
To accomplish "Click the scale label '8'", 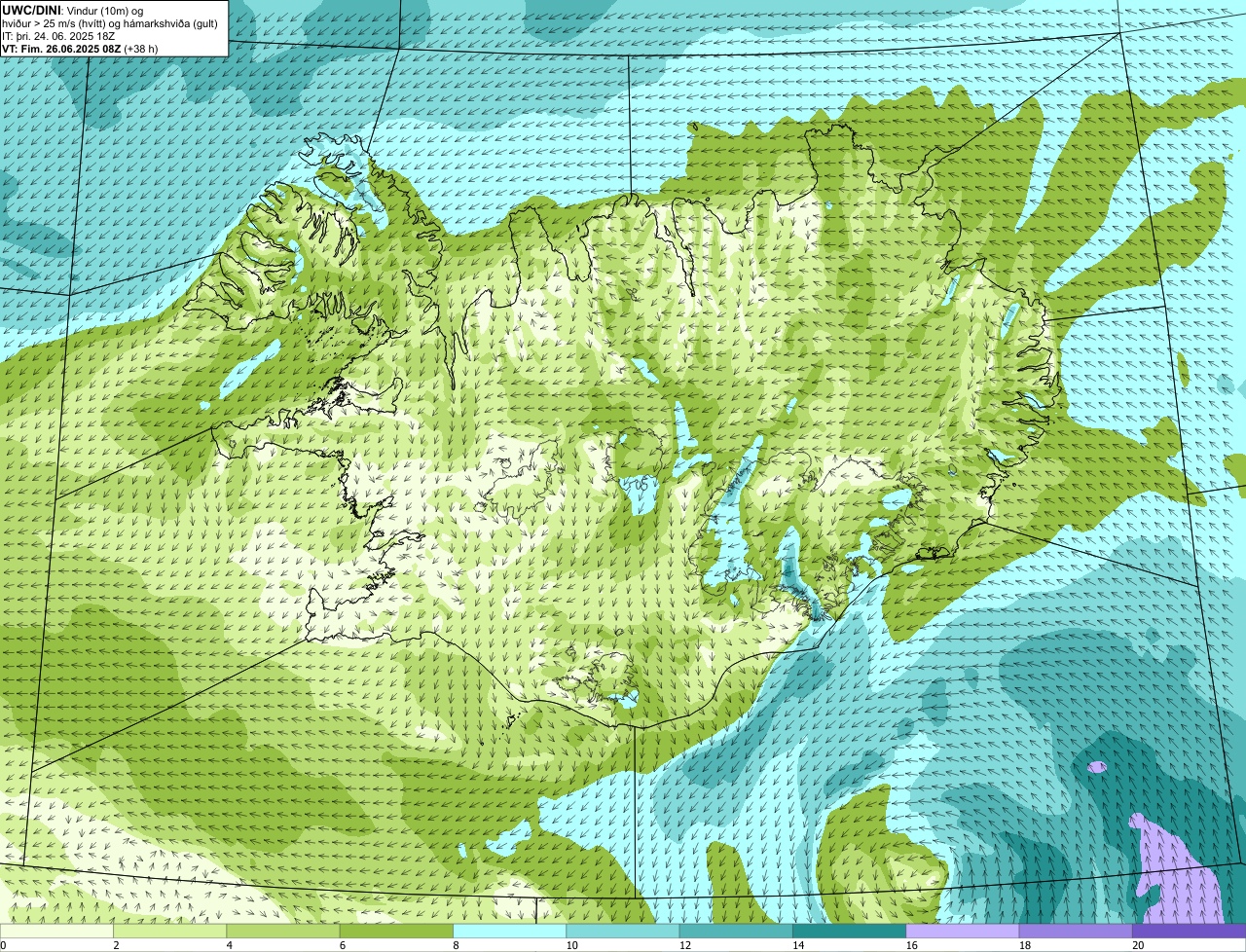I will coord(455,945).
